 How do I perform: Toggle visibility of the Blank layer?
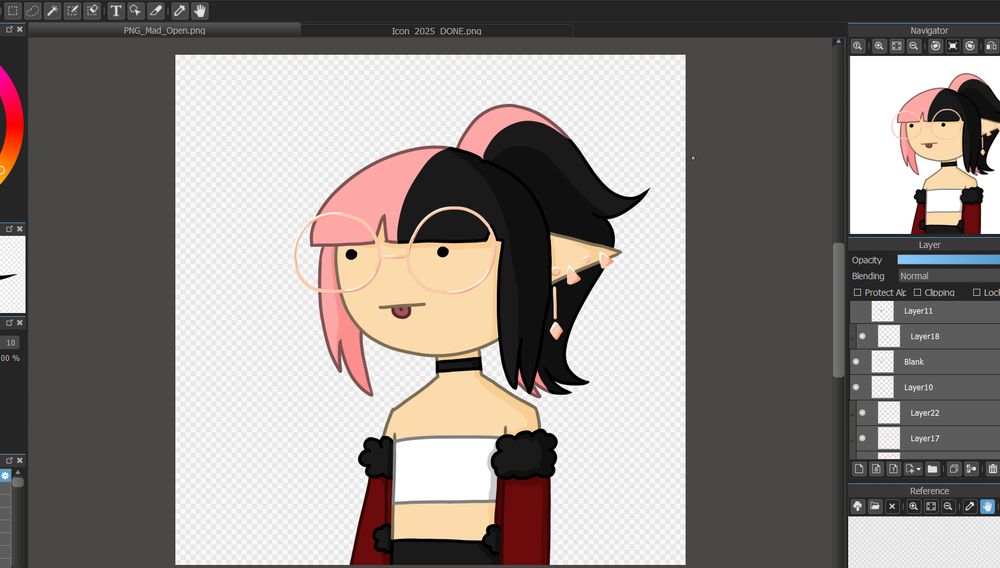pyautogui.click(x=856, y=361)
